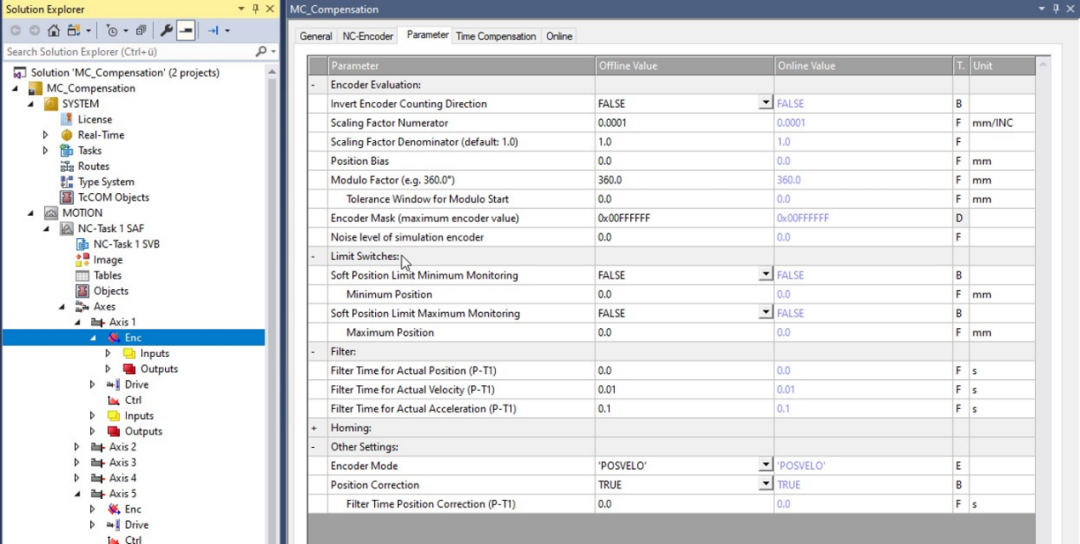
Task: Click the Modulo Factor offline value 360.0
Action: [685, 180]
